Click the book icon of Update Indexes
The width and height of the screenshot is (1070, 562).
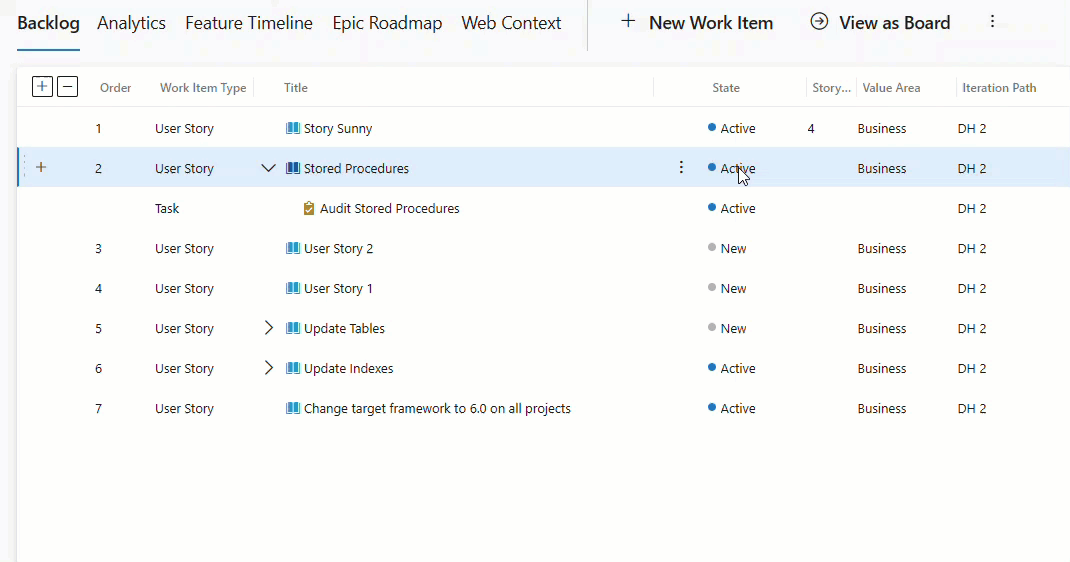click(x=293, y=368)
